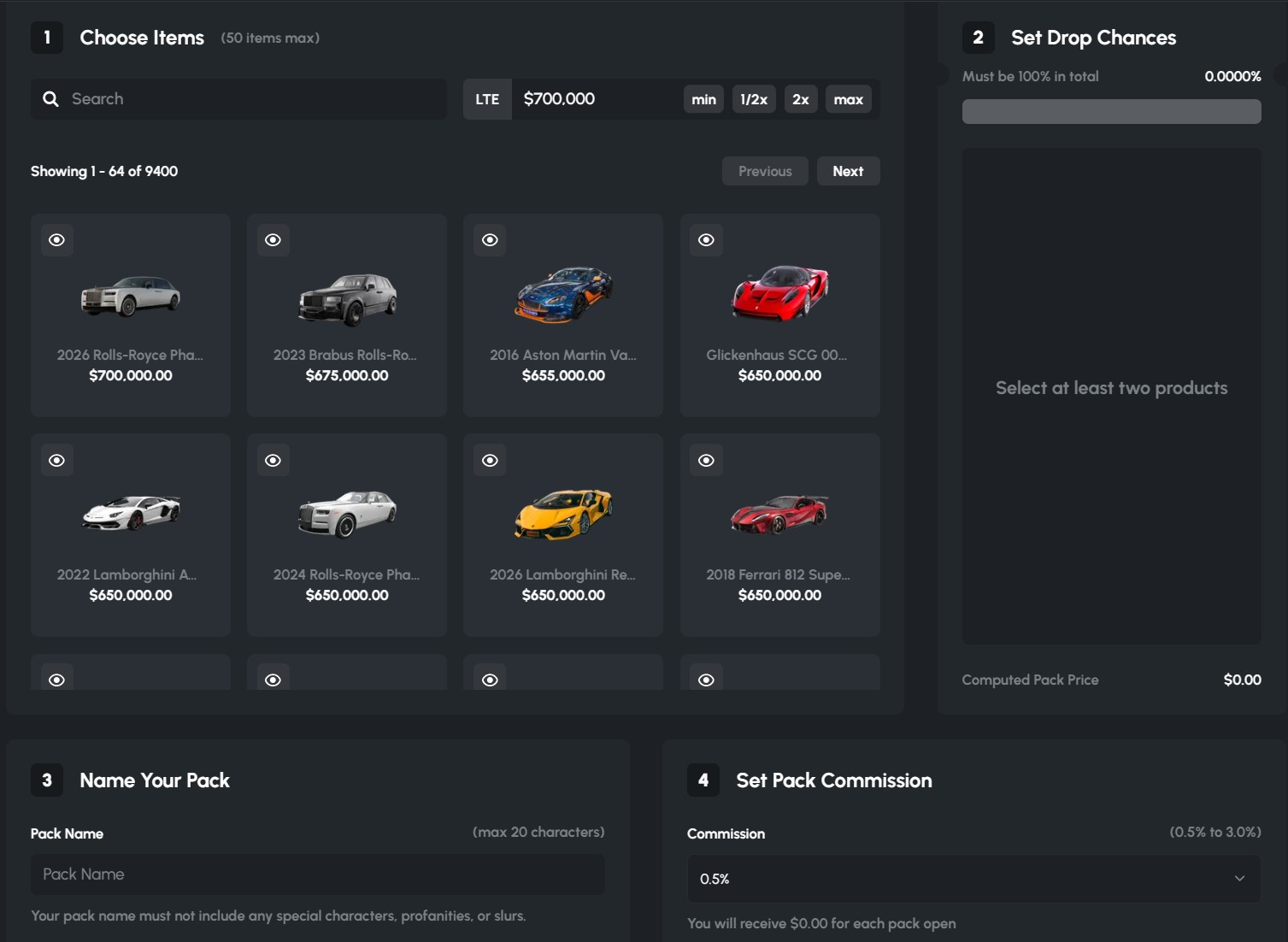Click the $700,000 price input field
The width and height of the screenshot is (1288, 942).
point(594,99)
